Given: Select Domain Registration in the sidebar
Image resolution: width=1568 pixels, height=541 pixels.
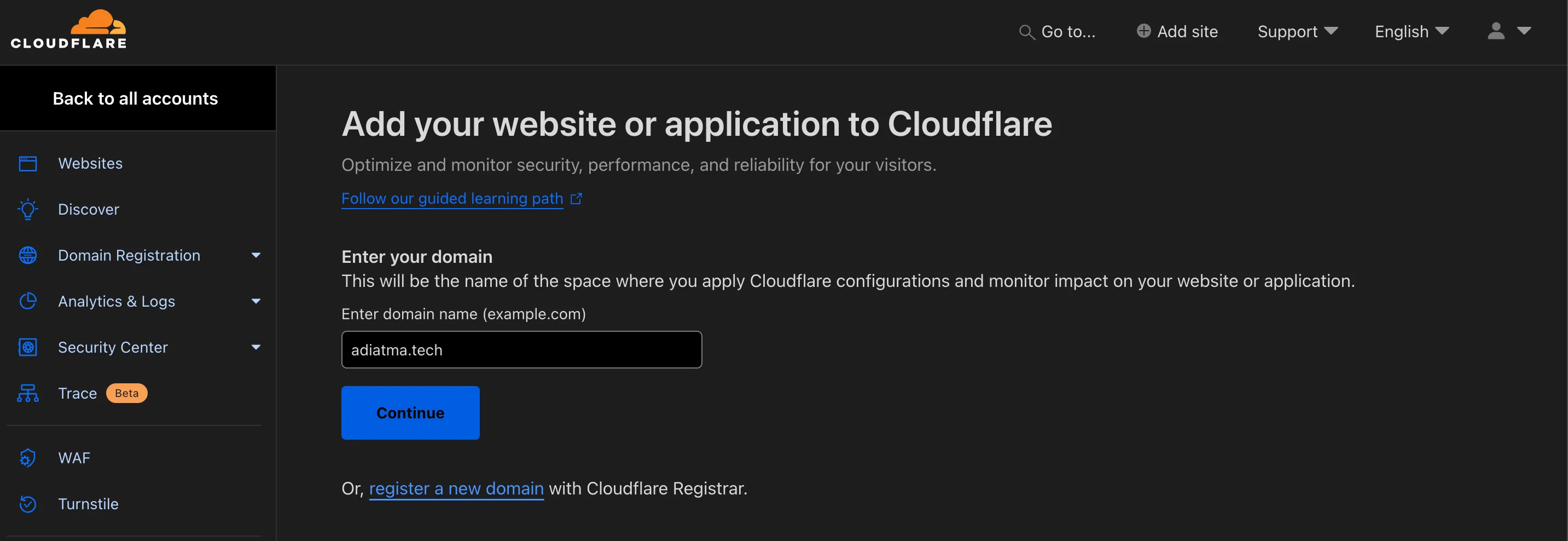Looking at the screenshot, I should click(129, 255).
